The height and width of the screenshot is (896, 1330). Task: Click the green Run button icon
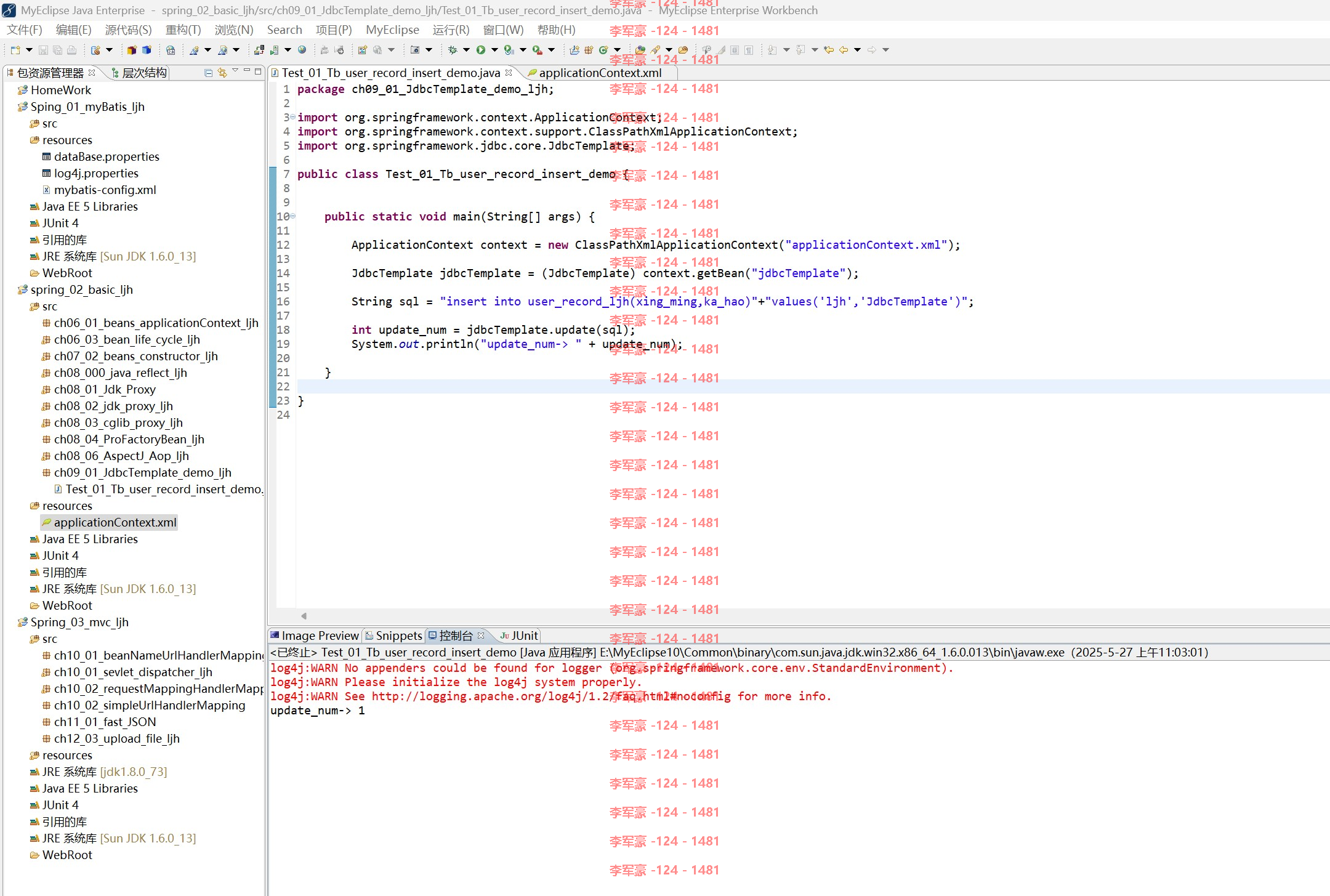point(481,50)
